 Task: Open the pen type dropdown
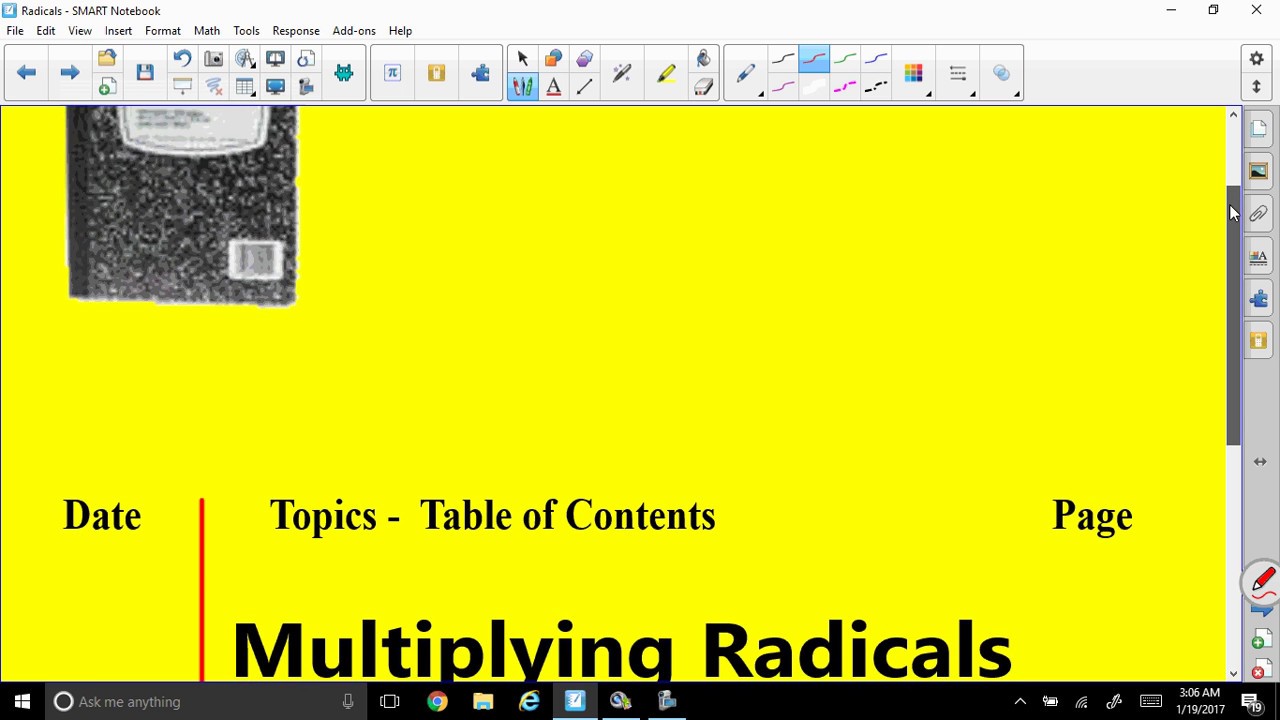point(747,73)
